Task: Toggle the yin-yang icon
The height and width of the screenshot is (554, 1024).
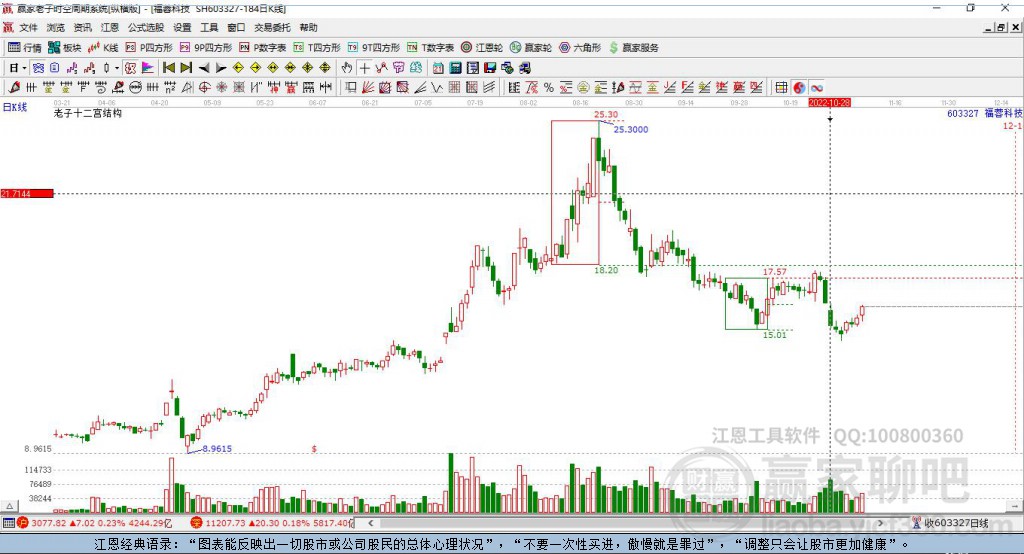Action: pyautogui.click(x=799, y=88)
